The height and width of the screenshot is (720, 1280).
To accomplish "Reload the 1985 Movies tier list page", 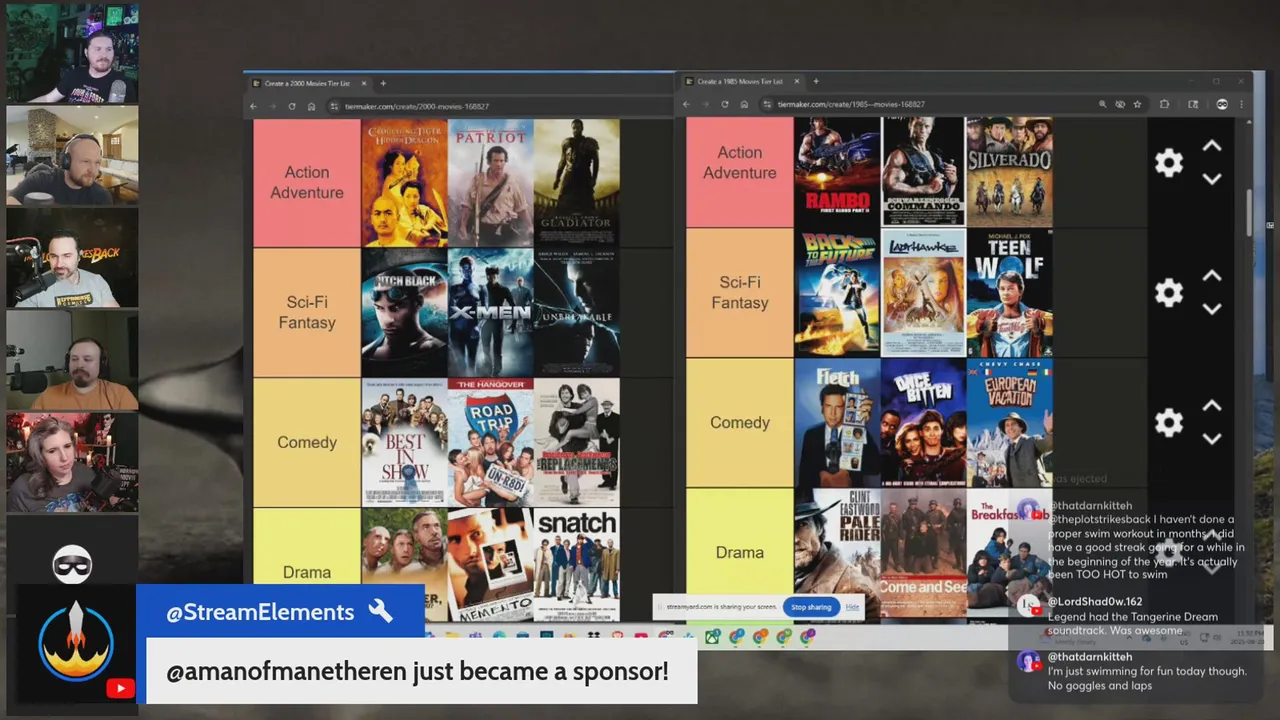I will pos(724,104).
